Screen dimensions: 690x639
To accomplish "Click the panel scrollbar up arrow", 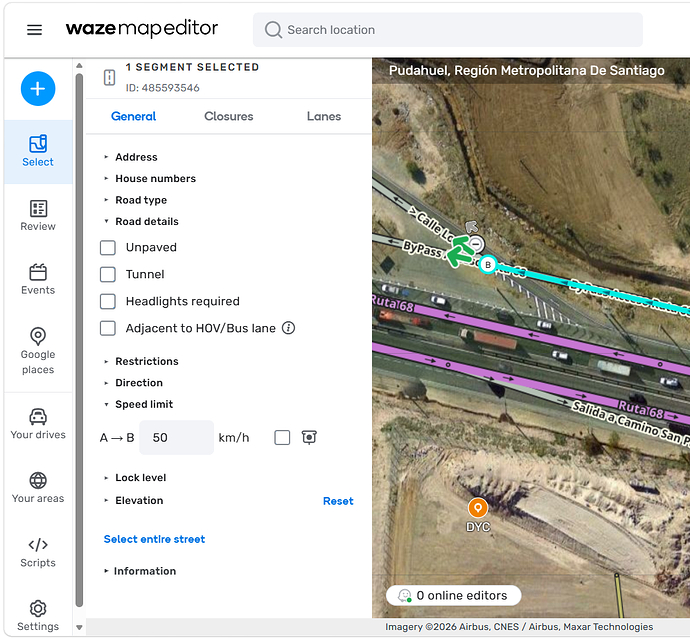I will pyautogui.click(x=79, y=66).
